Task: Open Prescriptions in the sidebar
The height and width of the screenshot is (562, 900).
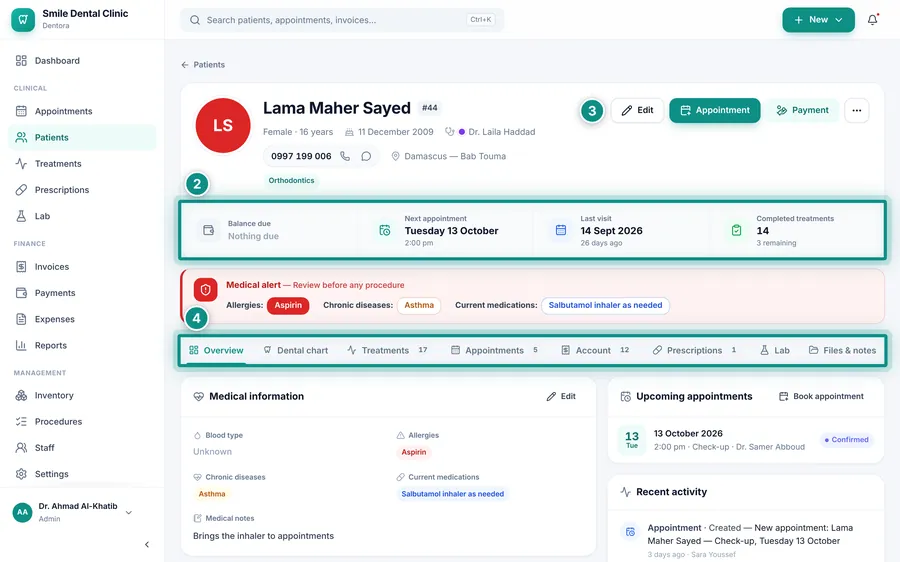Action: tap(82, 189)
